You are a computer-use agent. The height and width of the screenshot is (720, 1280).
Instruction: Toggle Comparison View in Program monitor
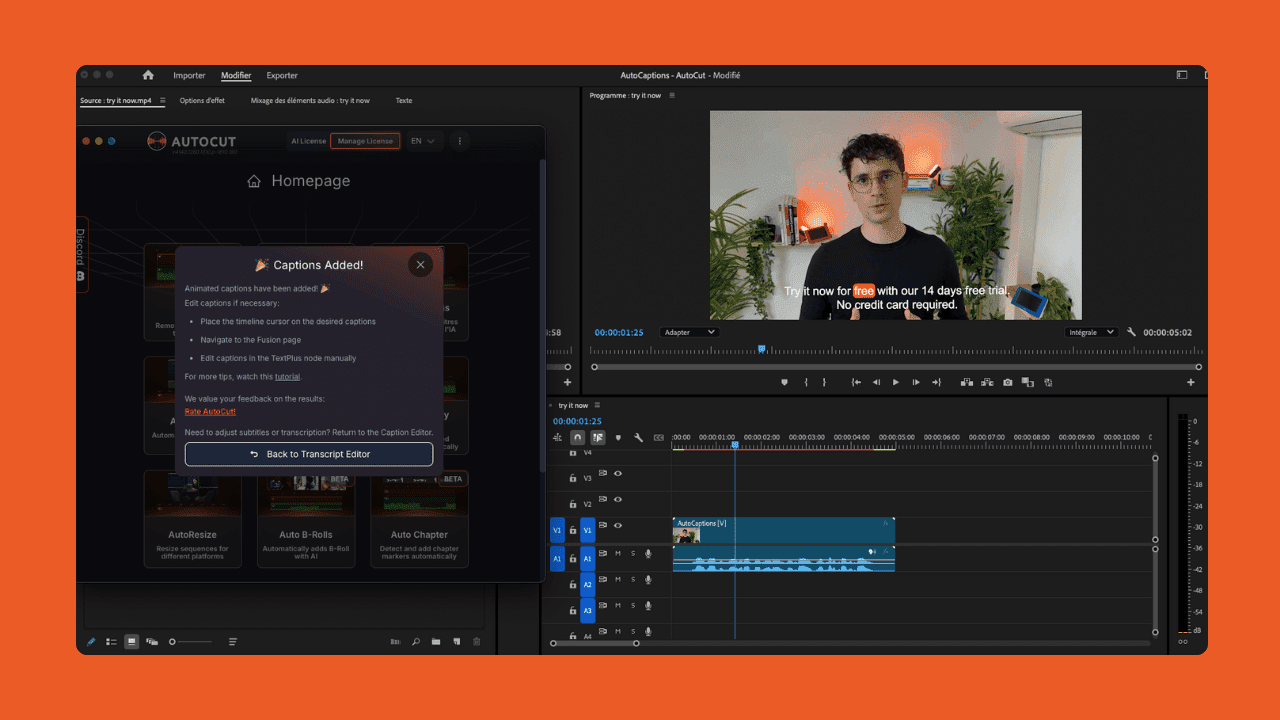point(1028,382)
